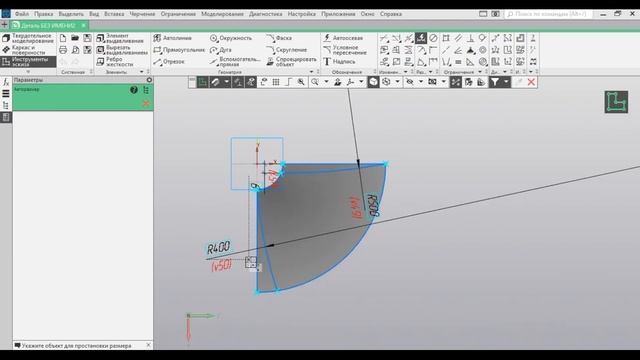640x360 pixels.
Task: Open a file using the folder icon
Action: point(75,38)
